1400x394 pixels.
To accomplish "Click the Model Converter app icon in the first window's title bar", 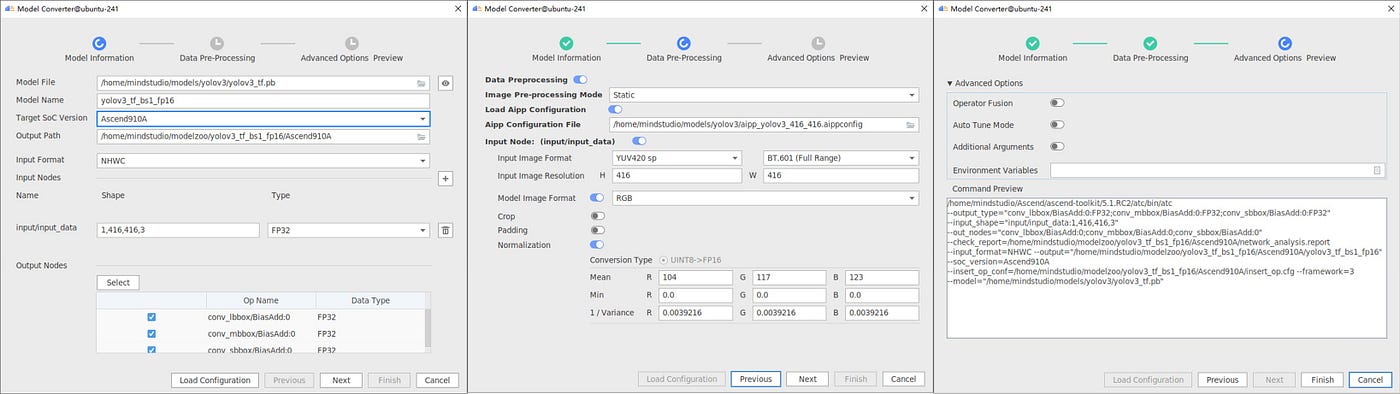I will (8, 8).
